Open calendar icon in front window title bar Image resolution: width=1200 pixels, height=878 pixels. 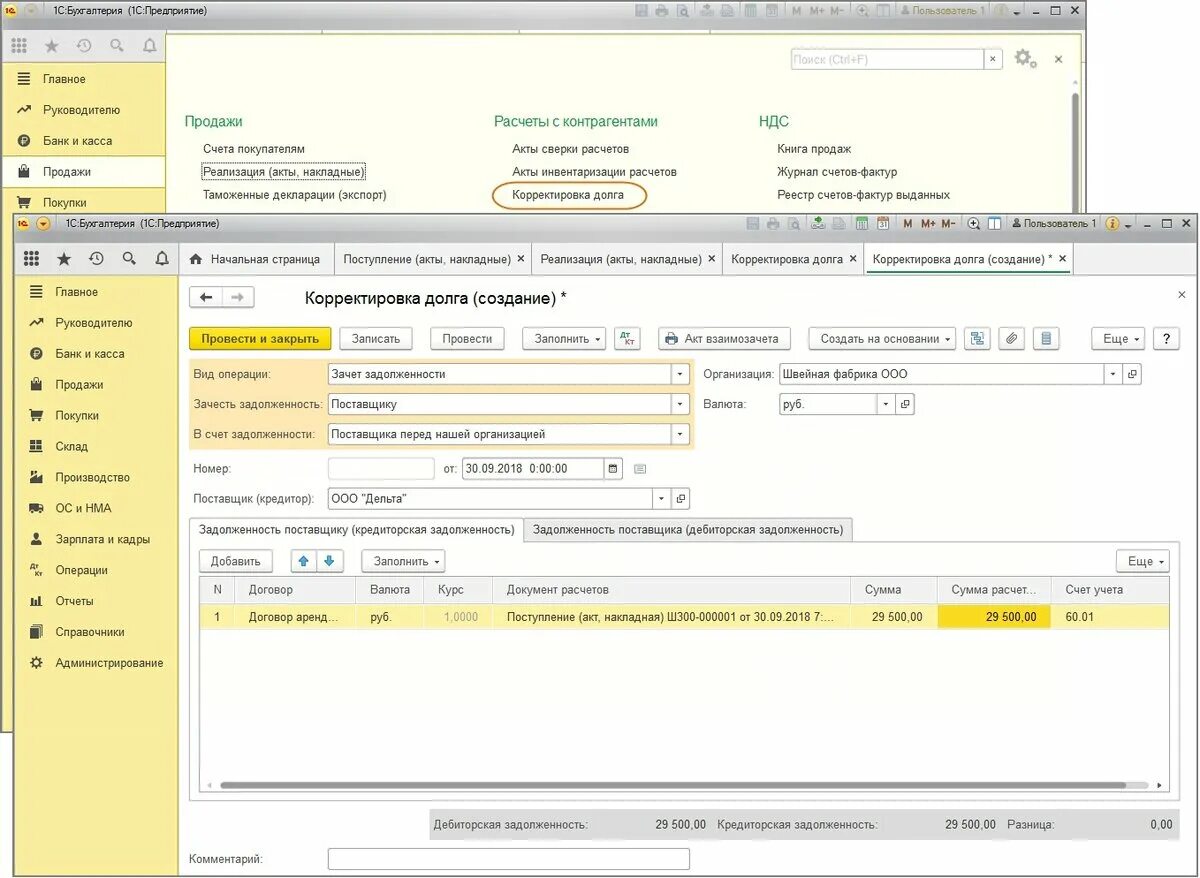pyautogui.click(x=883, y=223)
